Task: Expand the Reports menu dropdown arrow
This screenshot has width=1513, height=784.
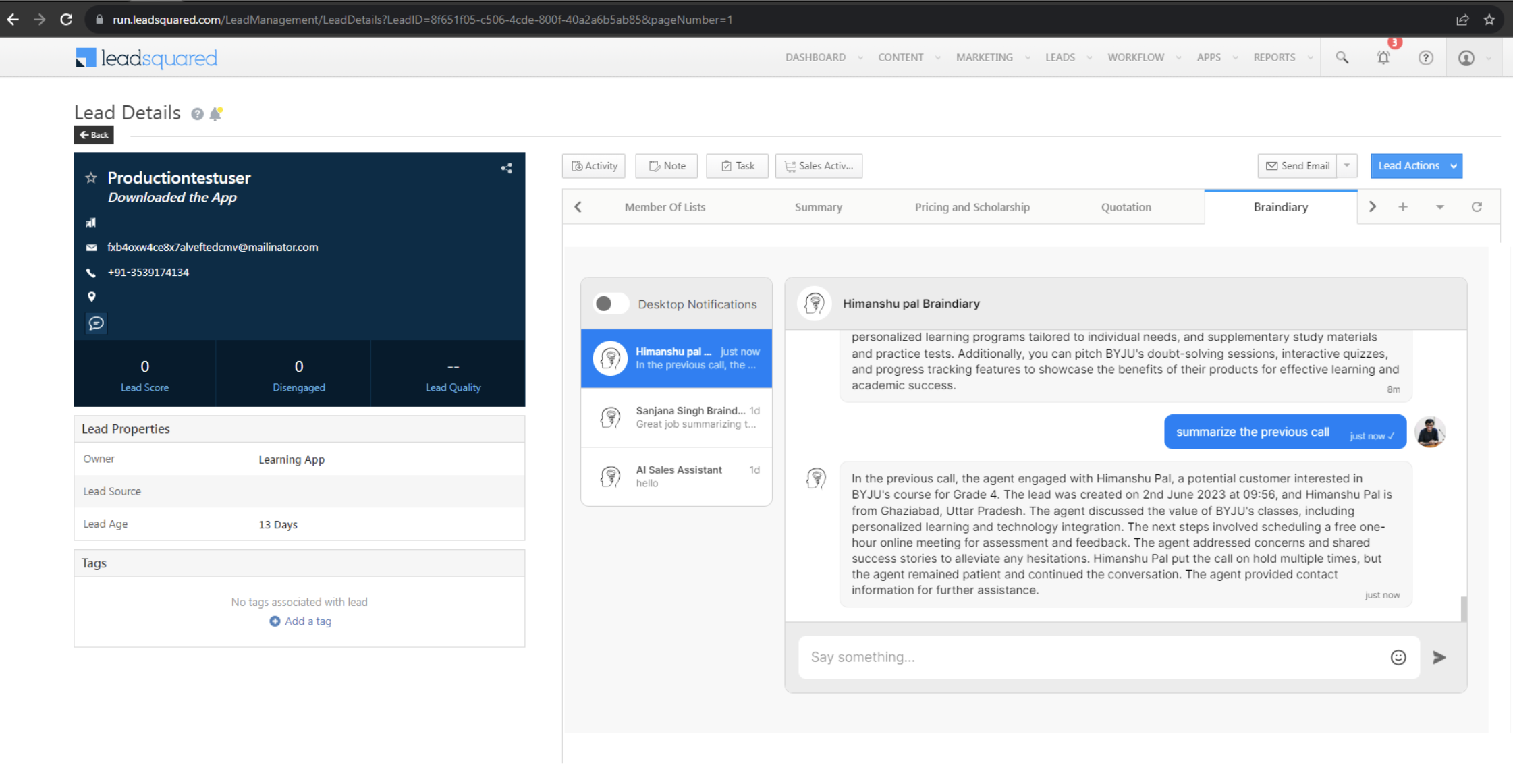Action: pyautogui.click(x=1310, y=58)
